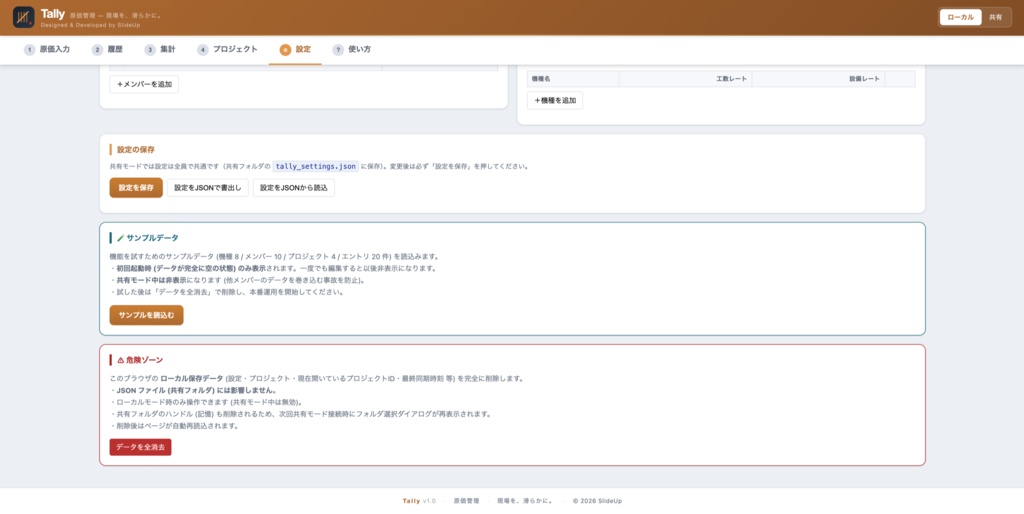Open the 集計 tab
Screen dimensions: 1024x514
(161, 50)
